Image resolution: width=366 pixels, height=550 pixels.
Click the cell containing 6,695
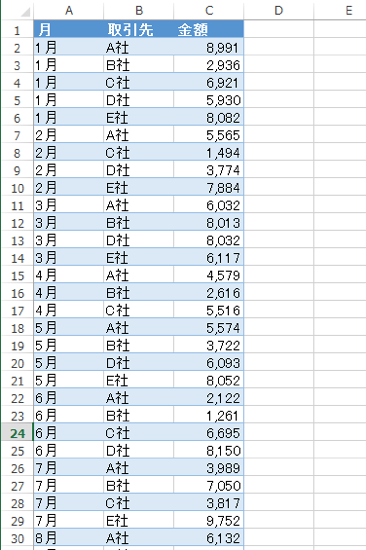pos(208,433)
